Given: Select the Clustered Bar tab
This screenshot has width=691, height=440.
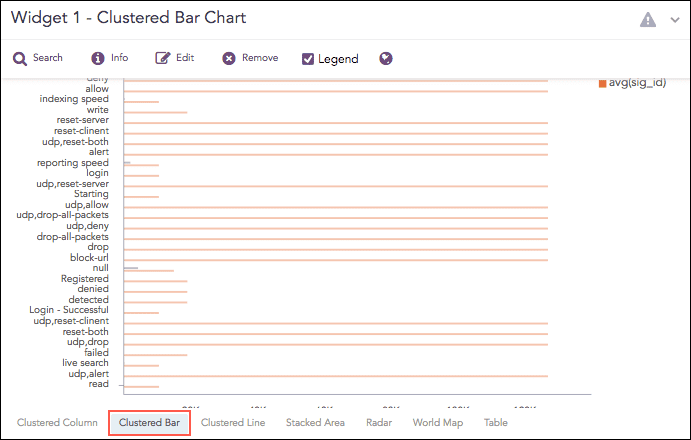Looking at the screenshot, I should [149, 423].
